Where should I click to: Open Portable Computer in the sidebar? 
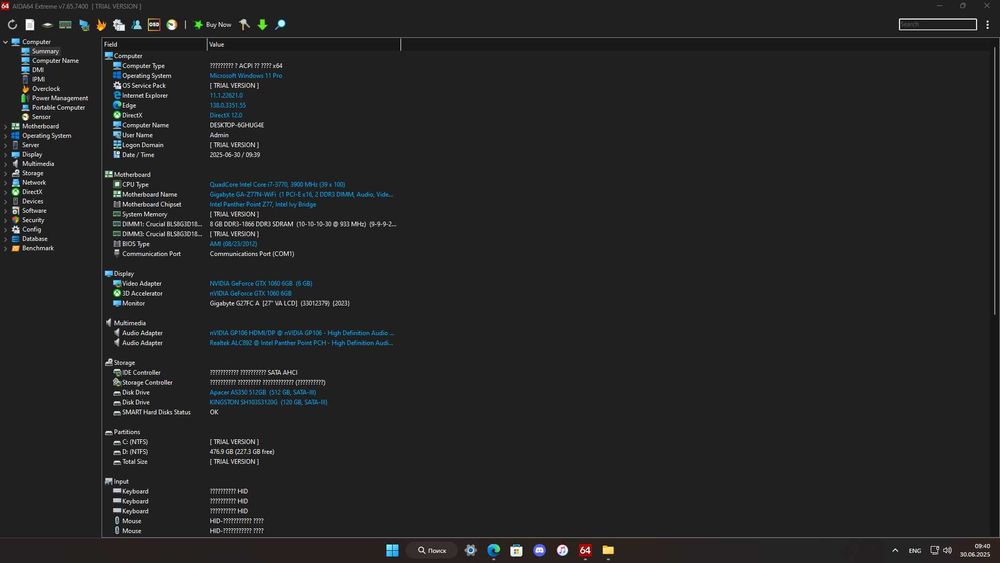(x=58, y=108)
